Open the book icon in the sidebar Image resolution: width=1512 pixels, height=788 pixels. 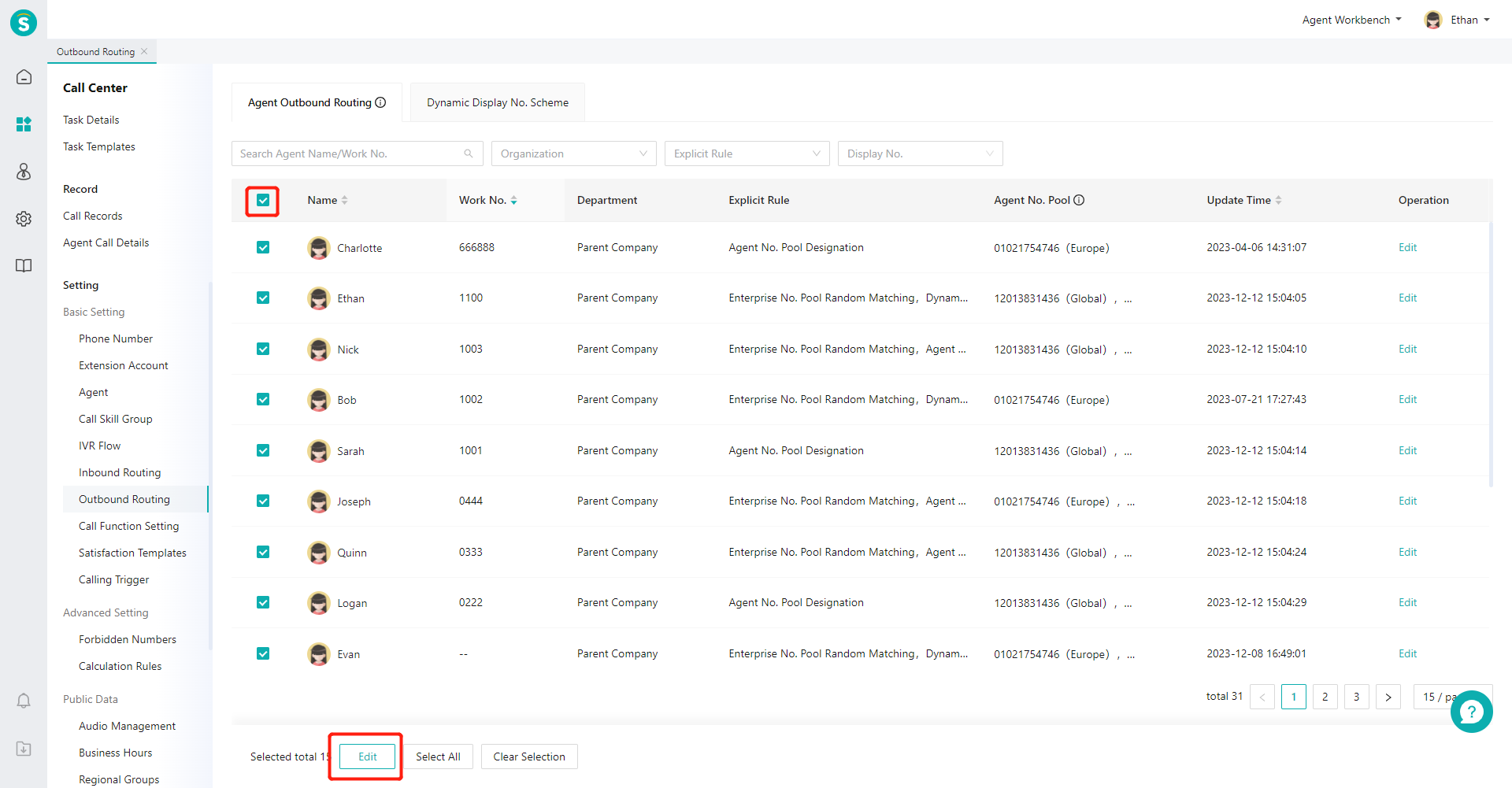point(24,266)
